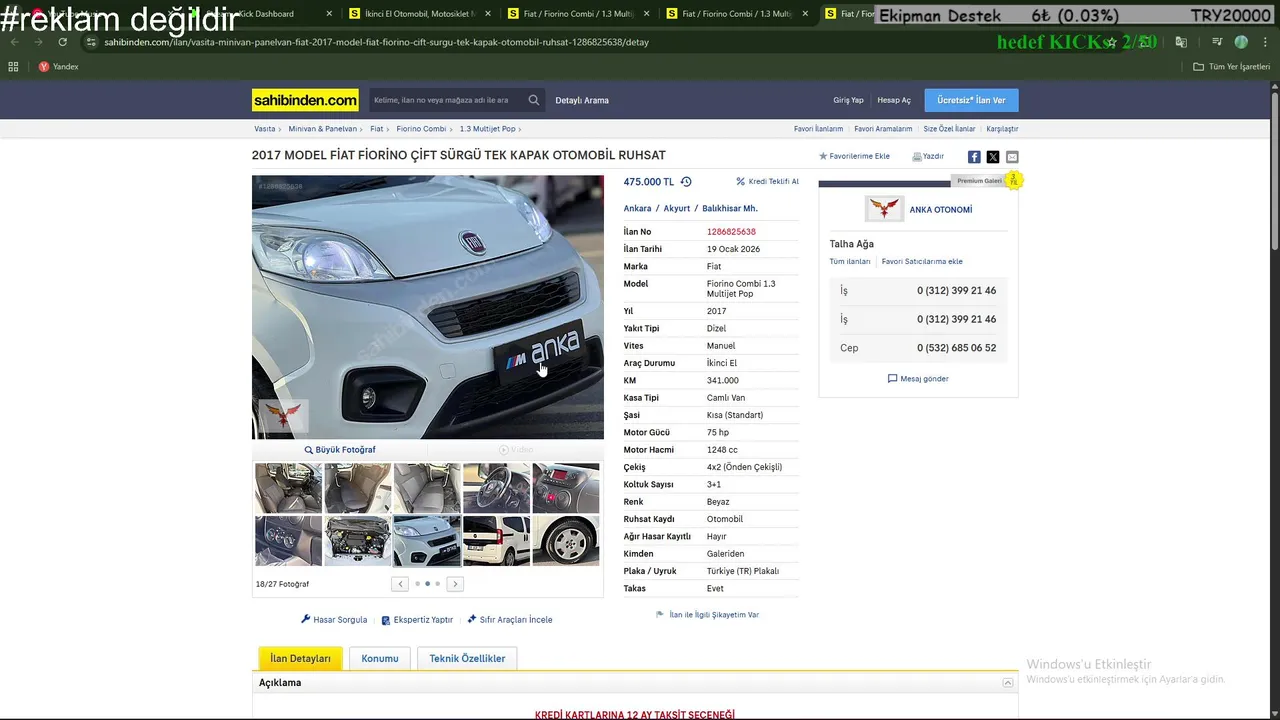Viewport: 1280px width, 720px height.
Task: Go back in browser history
Action: [x=15, y=42]
